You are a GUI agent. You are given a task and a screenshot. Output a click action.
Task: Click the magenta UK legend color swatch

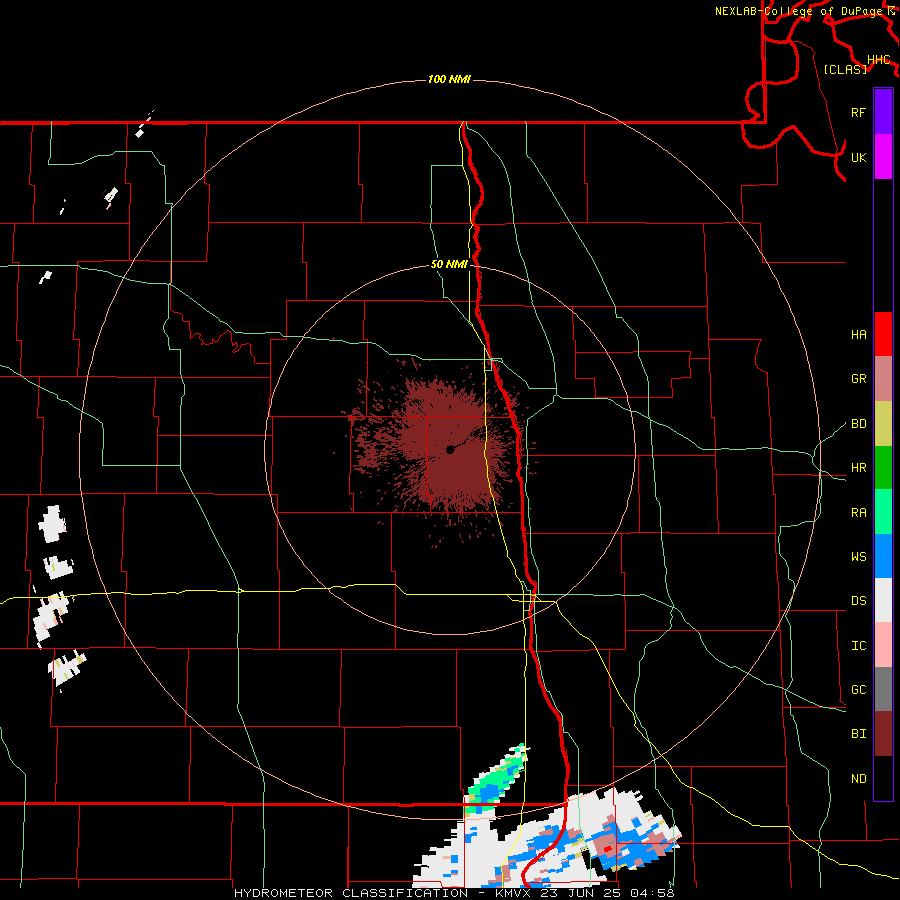pos(883,157)
